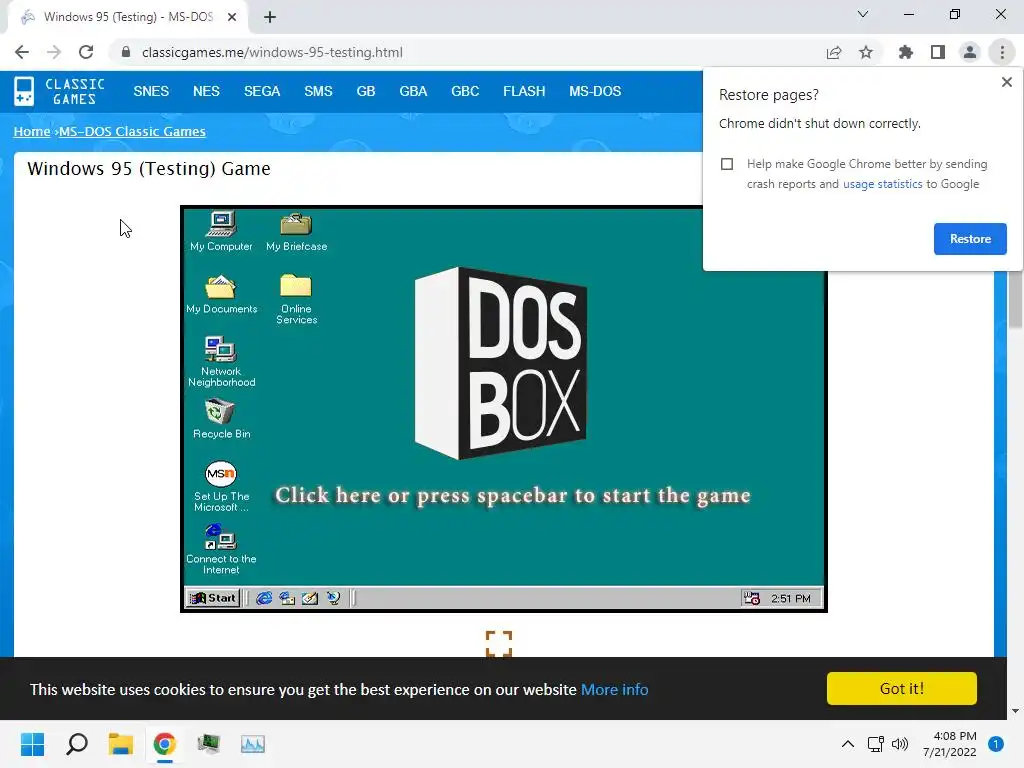Click the Chrome taskbar icon

(165, 744)
